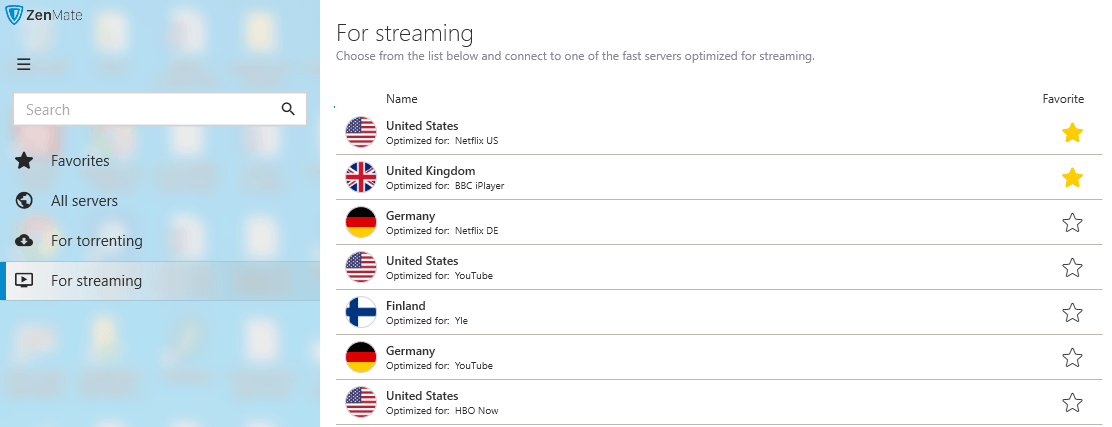Open the hamburger menu icon

click(x=23, y=65)
